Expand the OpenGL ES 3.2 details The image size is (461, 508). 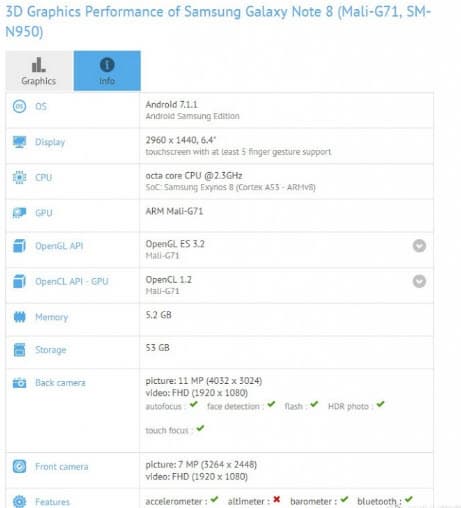click(419, 246)
